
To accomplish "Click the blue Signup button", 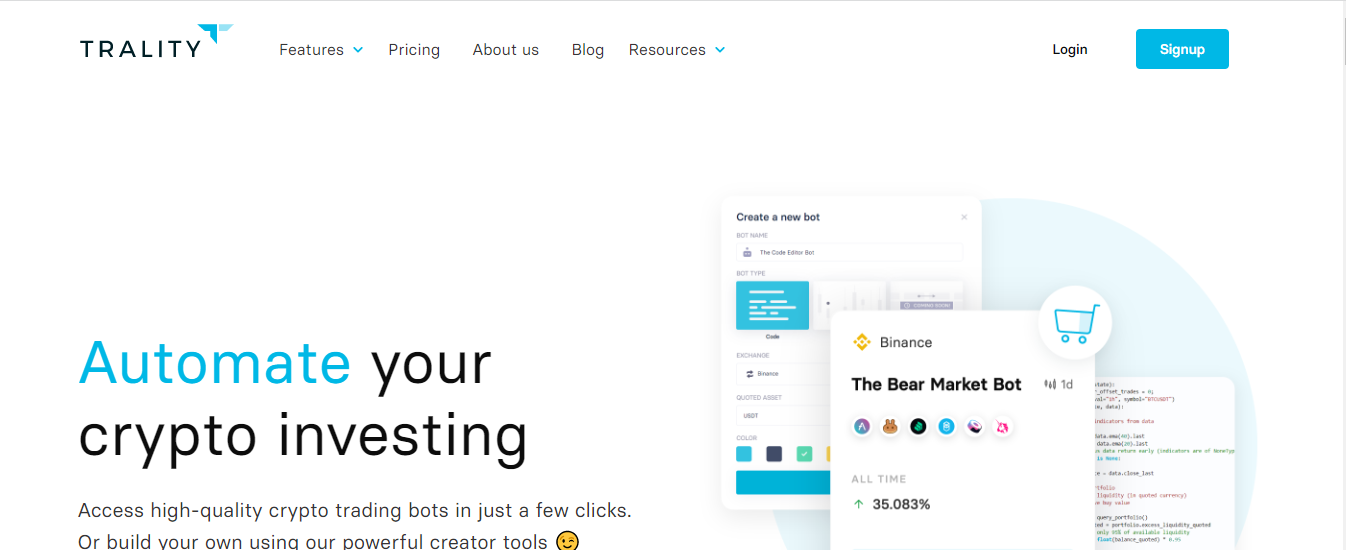I will tap(1182, 49).
